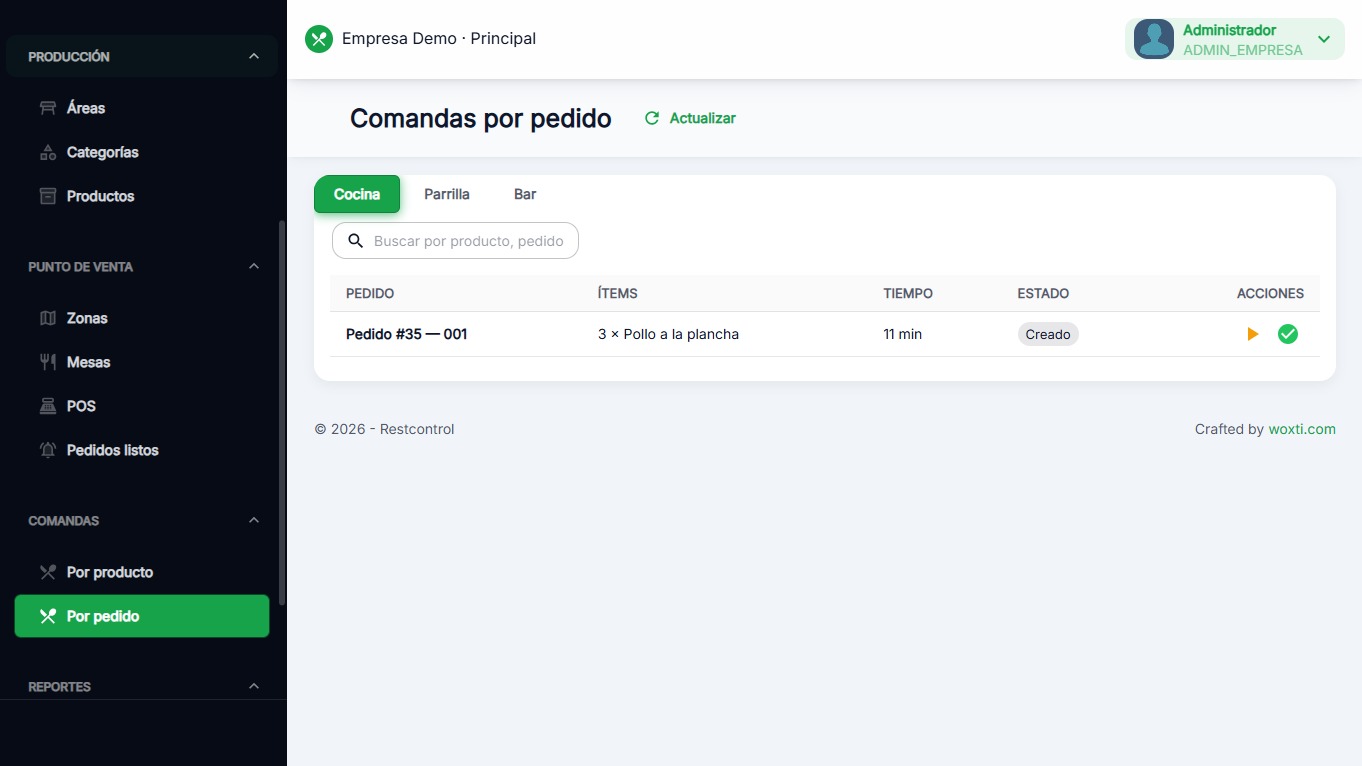Collapse the Comandas section chevron
The image size is (1362, 766).
pyautogui.click(x=254, y=521)
